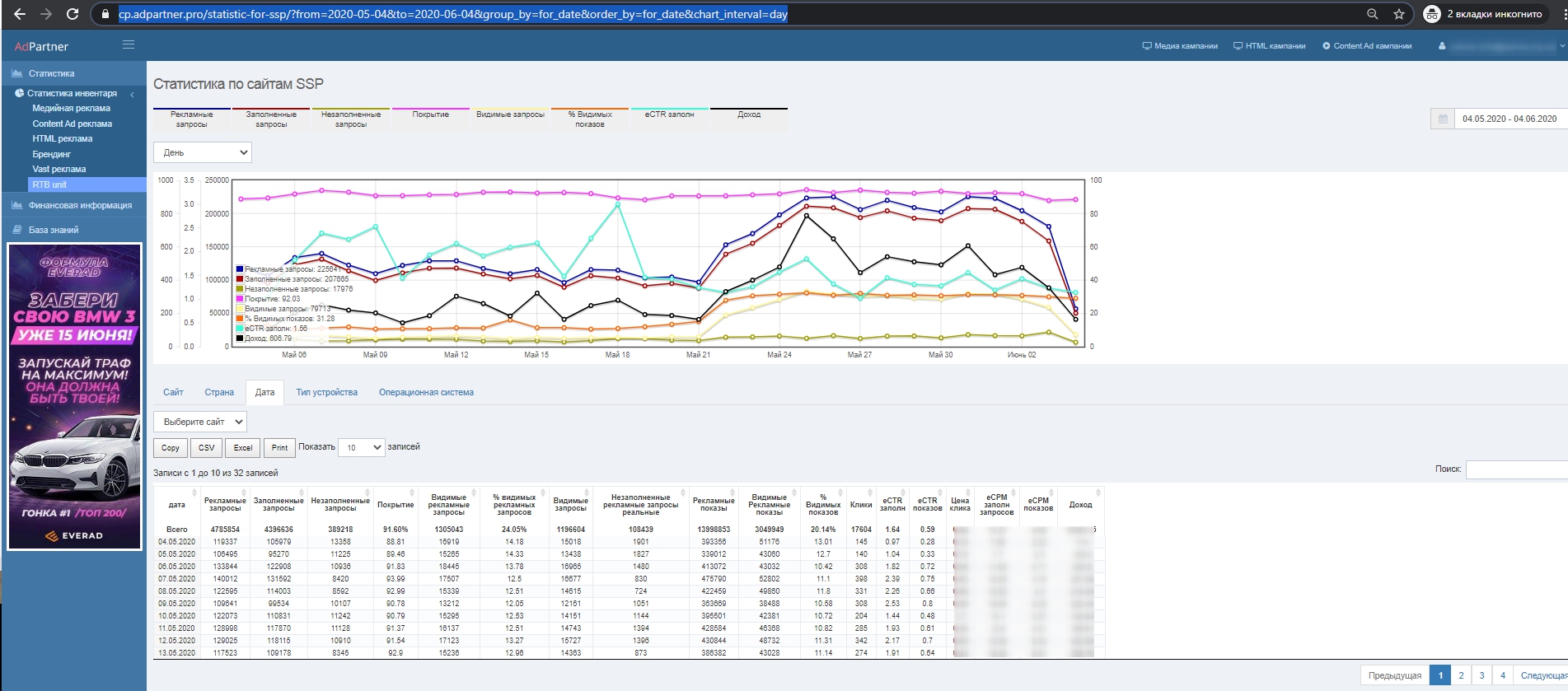Click the user profile icon in header
Viewport: 1568px width, 691px height.
click(x=1442, y=46)
